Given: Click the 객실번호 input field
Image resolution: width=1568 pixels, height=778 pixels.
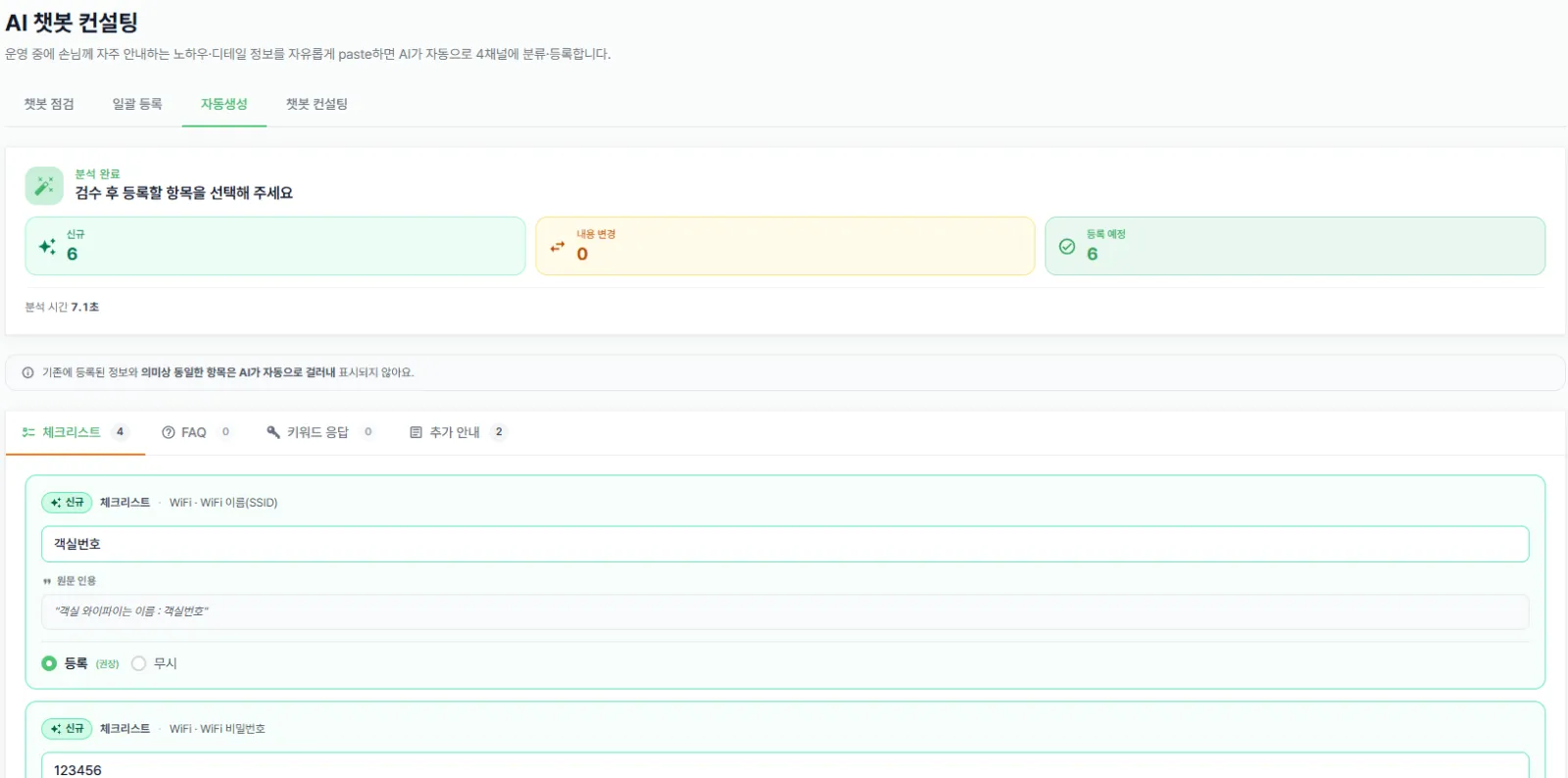Looking at the screenshot, I should pyautogui.click(x=785, y=544).
